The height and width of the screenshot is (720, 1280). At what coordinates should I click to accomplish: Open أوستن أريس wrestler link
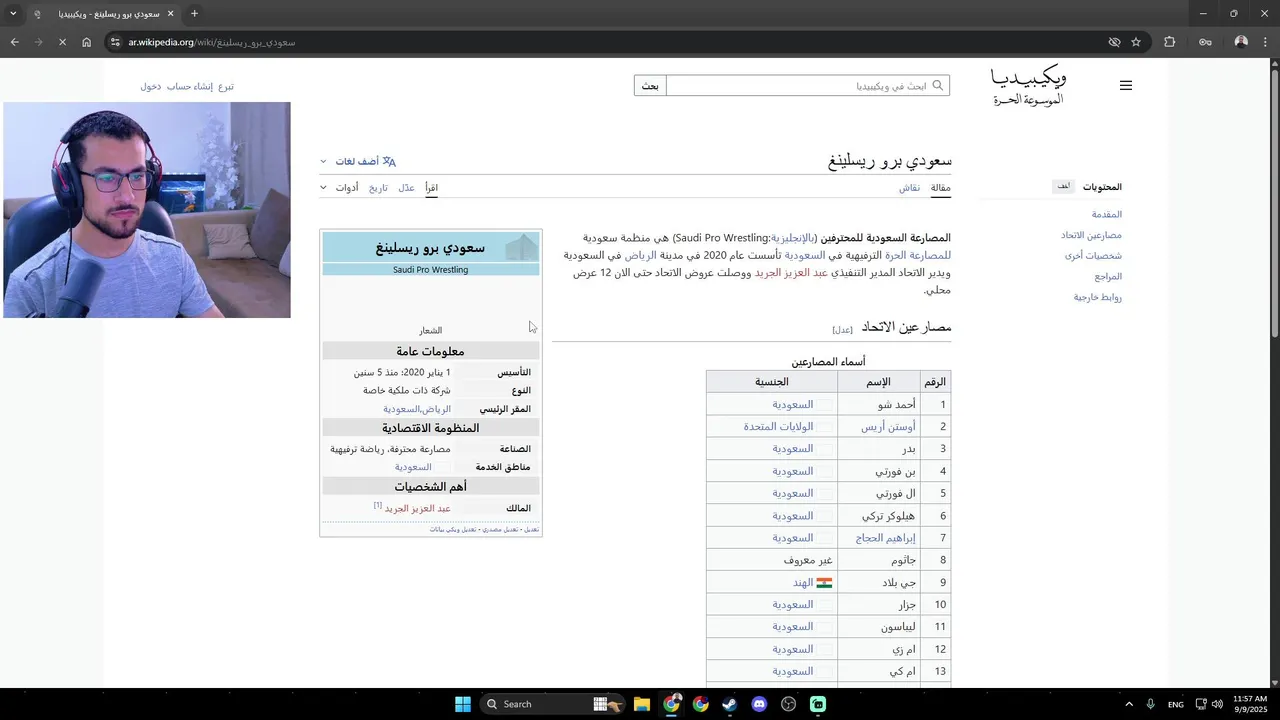(x=888, y=427)
